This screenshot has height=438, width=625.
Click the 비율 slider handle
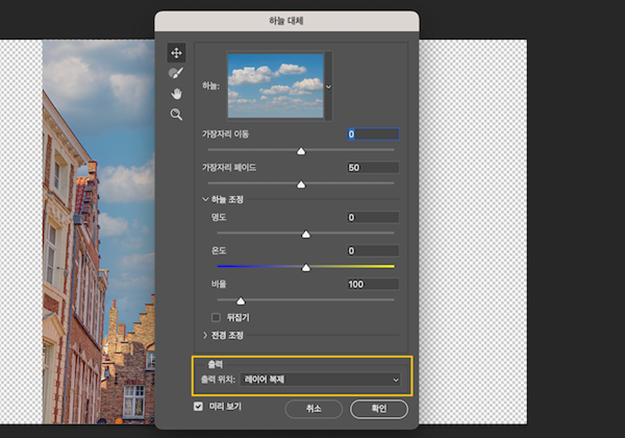click(x=241, y=301)
